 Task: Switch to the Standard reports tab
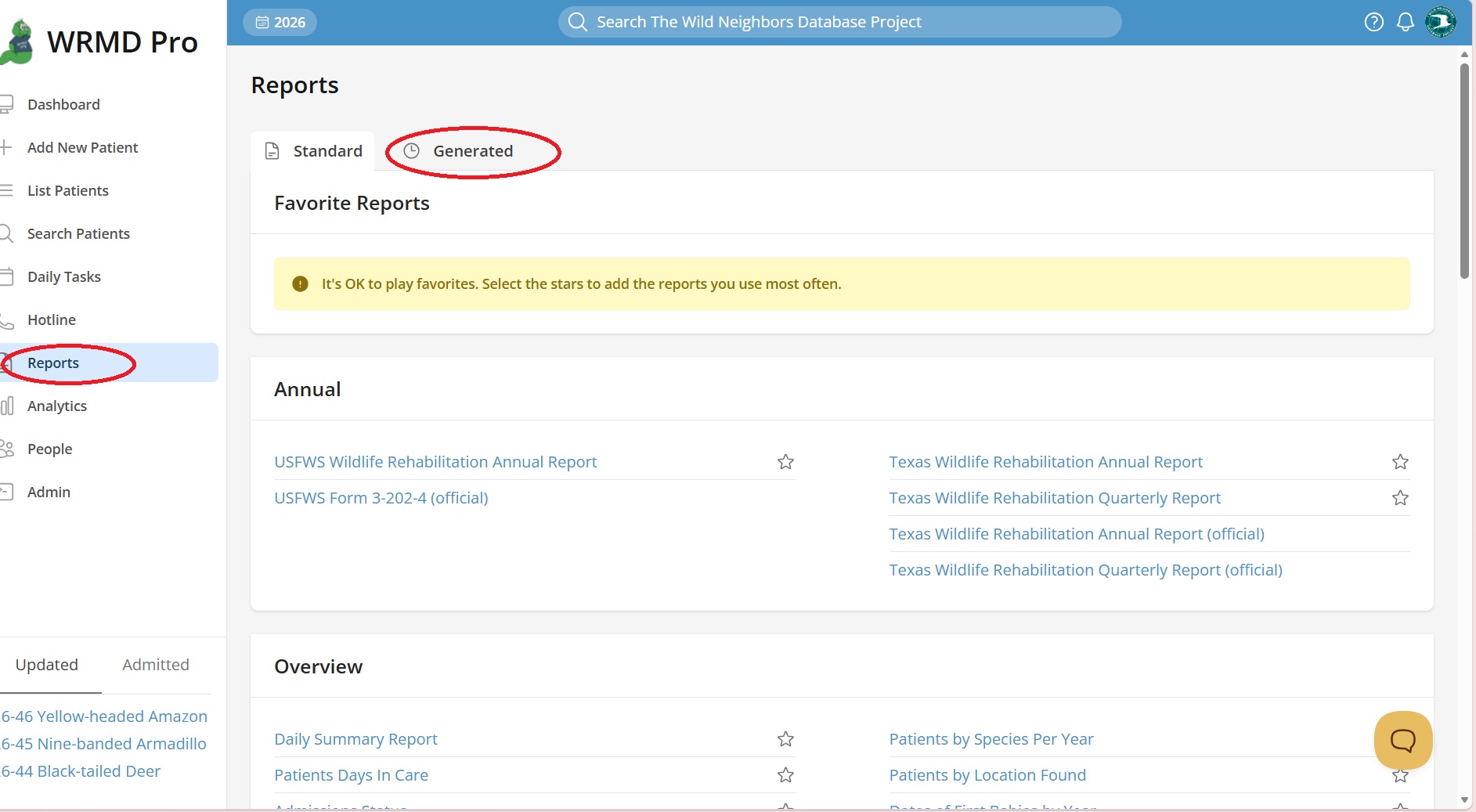[313, 151]
